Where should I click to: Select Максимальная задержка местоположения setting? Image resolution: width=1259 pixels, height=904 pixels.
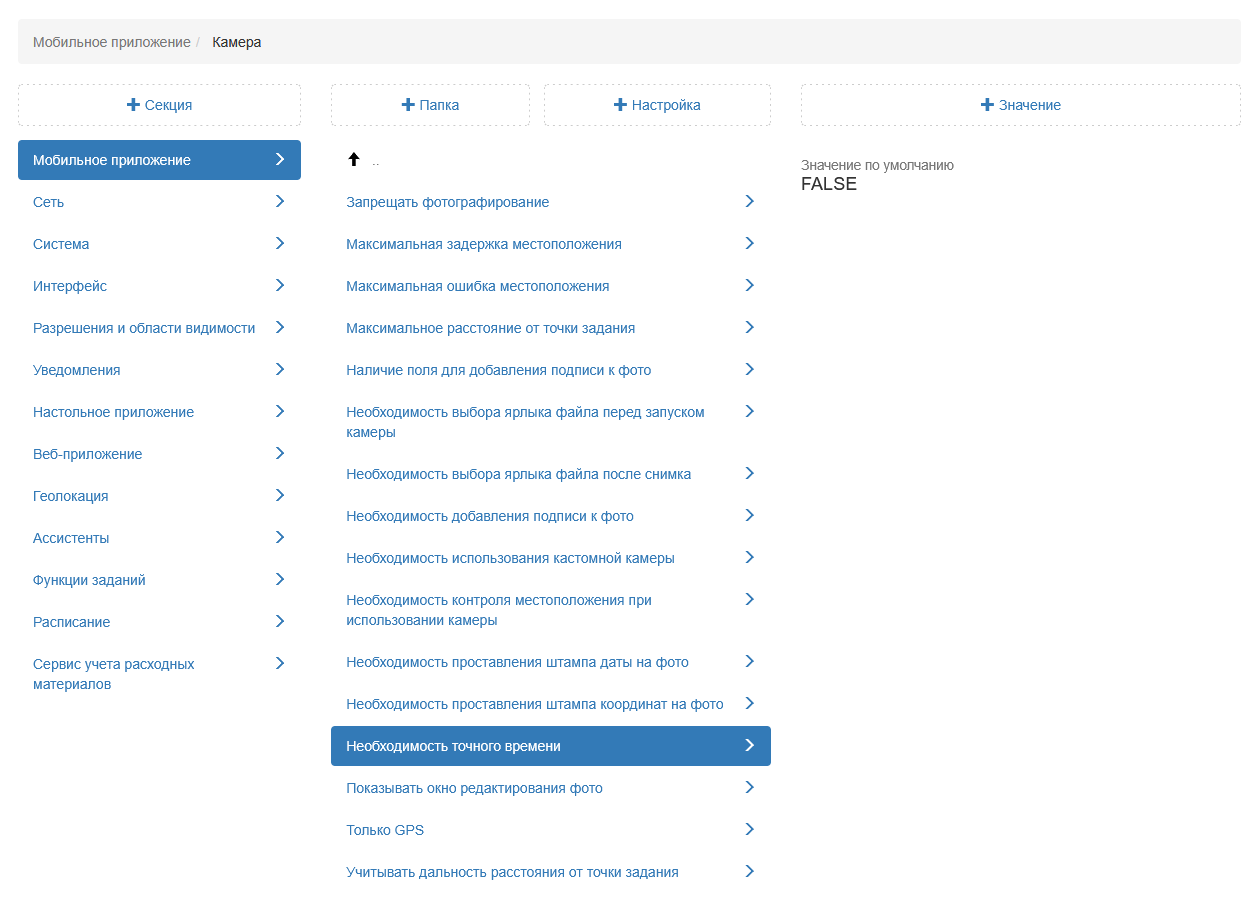pyautogui.click(x=483, y=244)
